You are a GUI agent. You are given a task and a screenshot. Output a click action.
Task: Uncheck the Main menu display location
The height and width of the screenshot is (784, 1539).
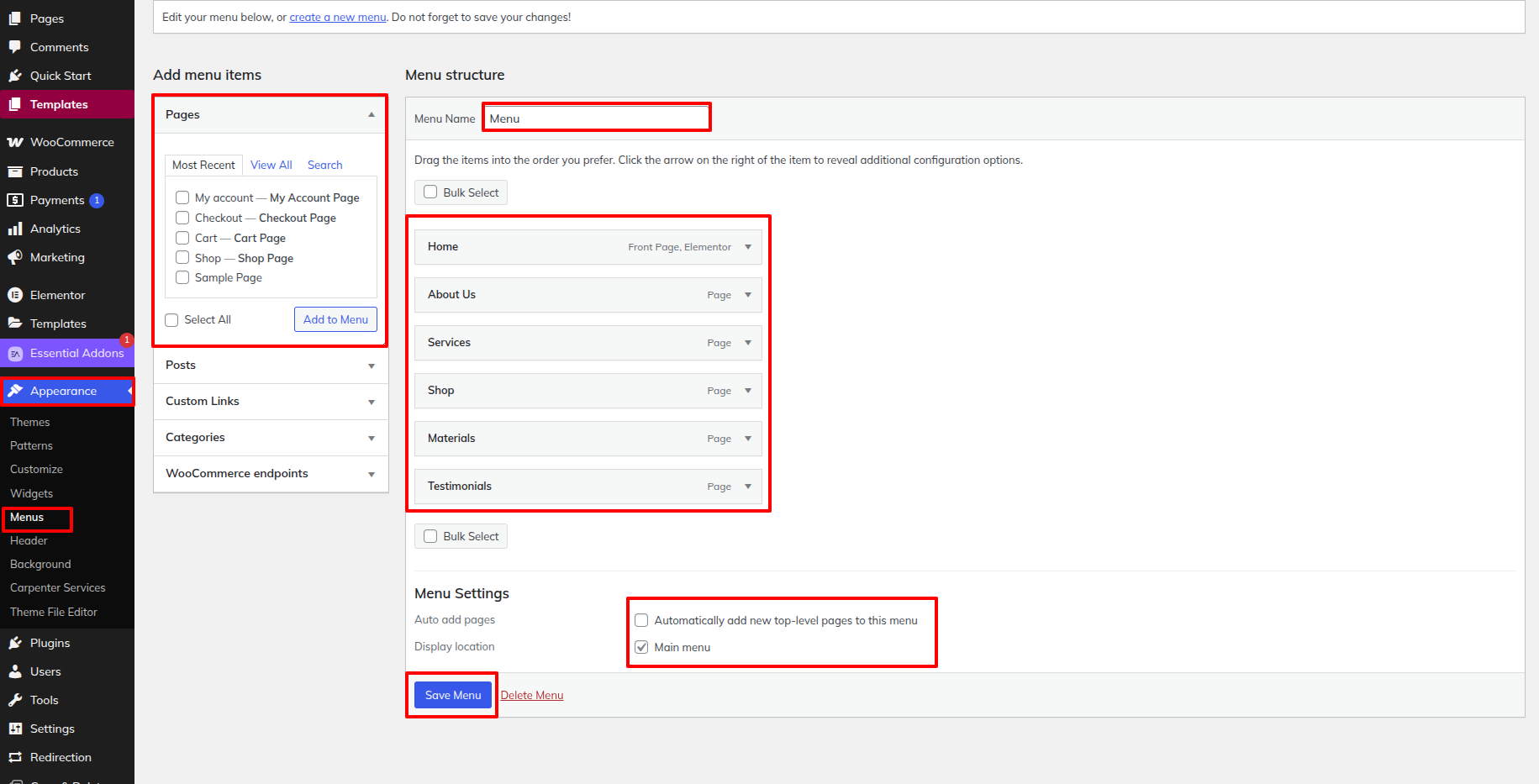click(641, 647)
